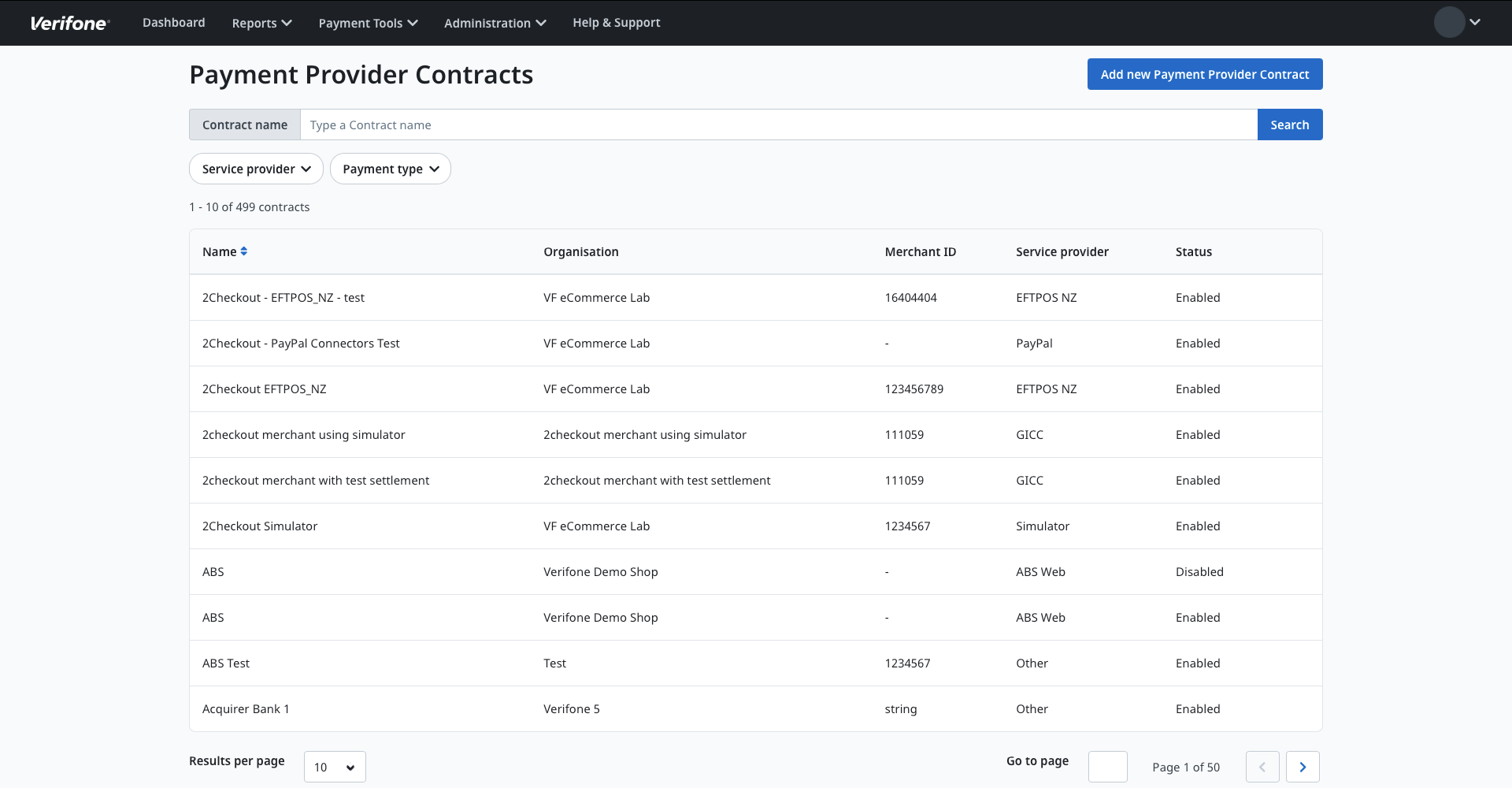Click merchant ID string in Acquirer Bank row

900,708
